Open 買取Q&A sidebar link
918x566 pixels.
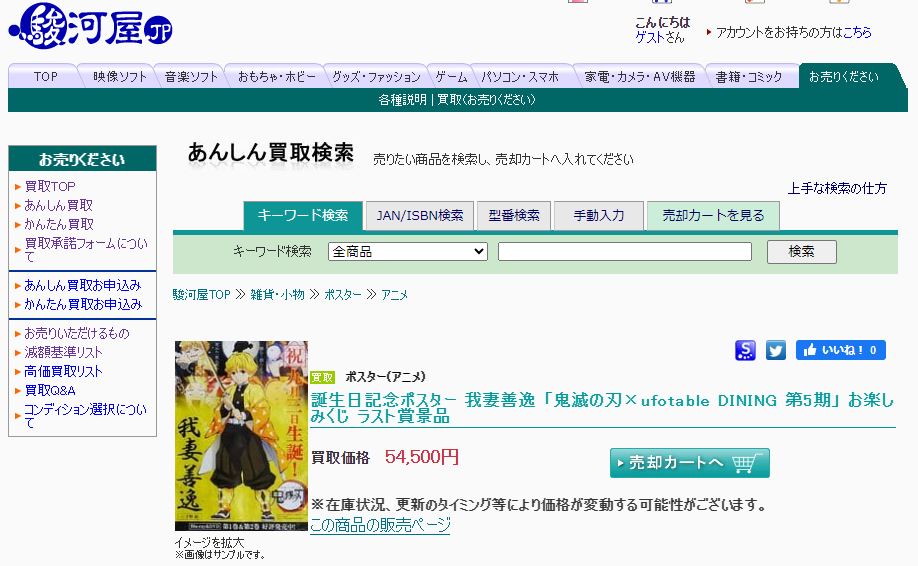point(50,390)
